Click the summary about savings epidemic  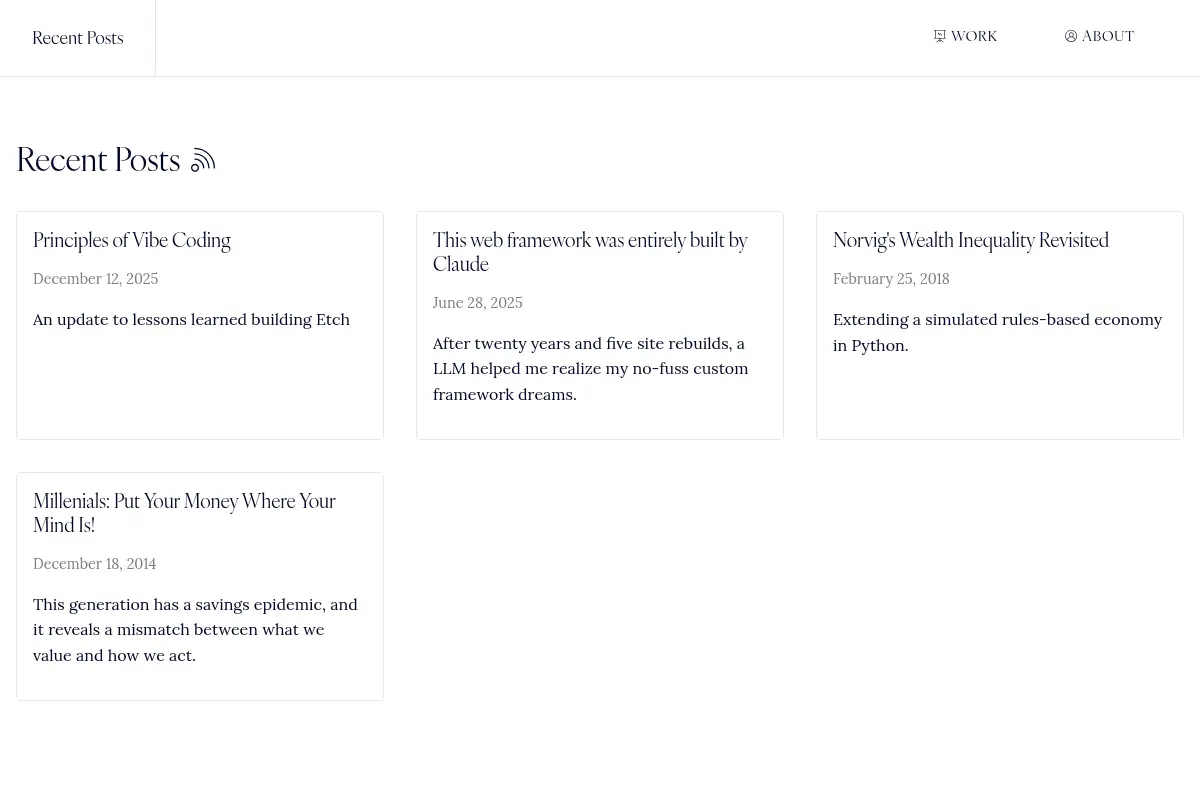(195, 629)
